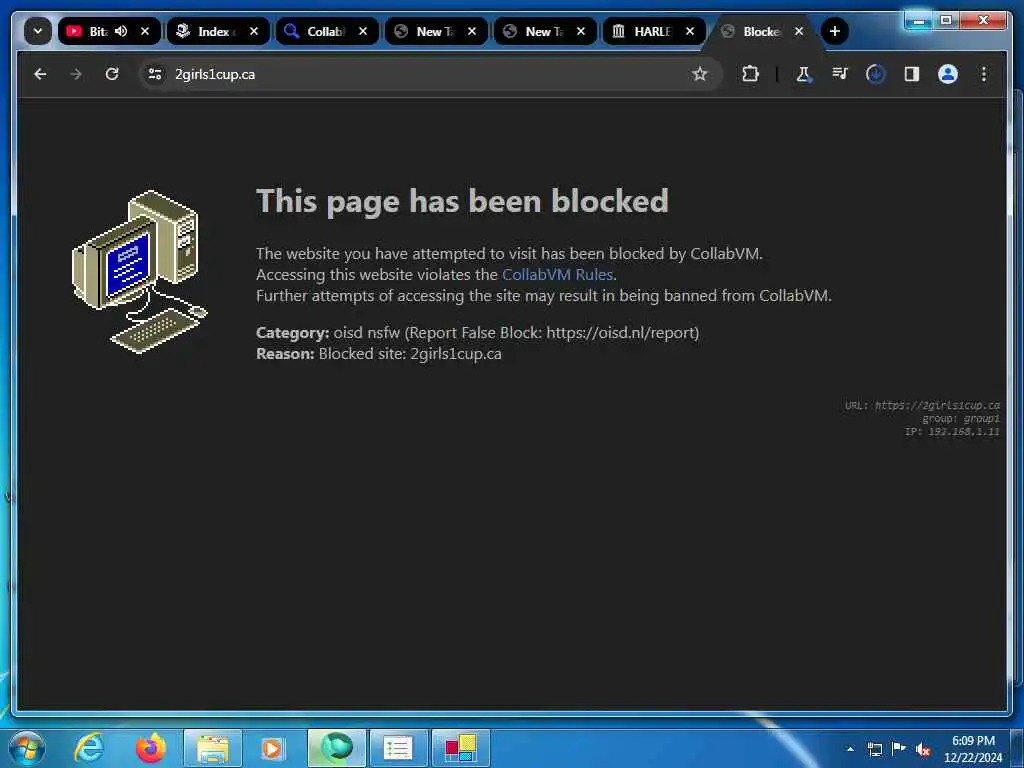Click the 'Category:' oisd nsfw line

pyautogui.click(x=477, y=333)
